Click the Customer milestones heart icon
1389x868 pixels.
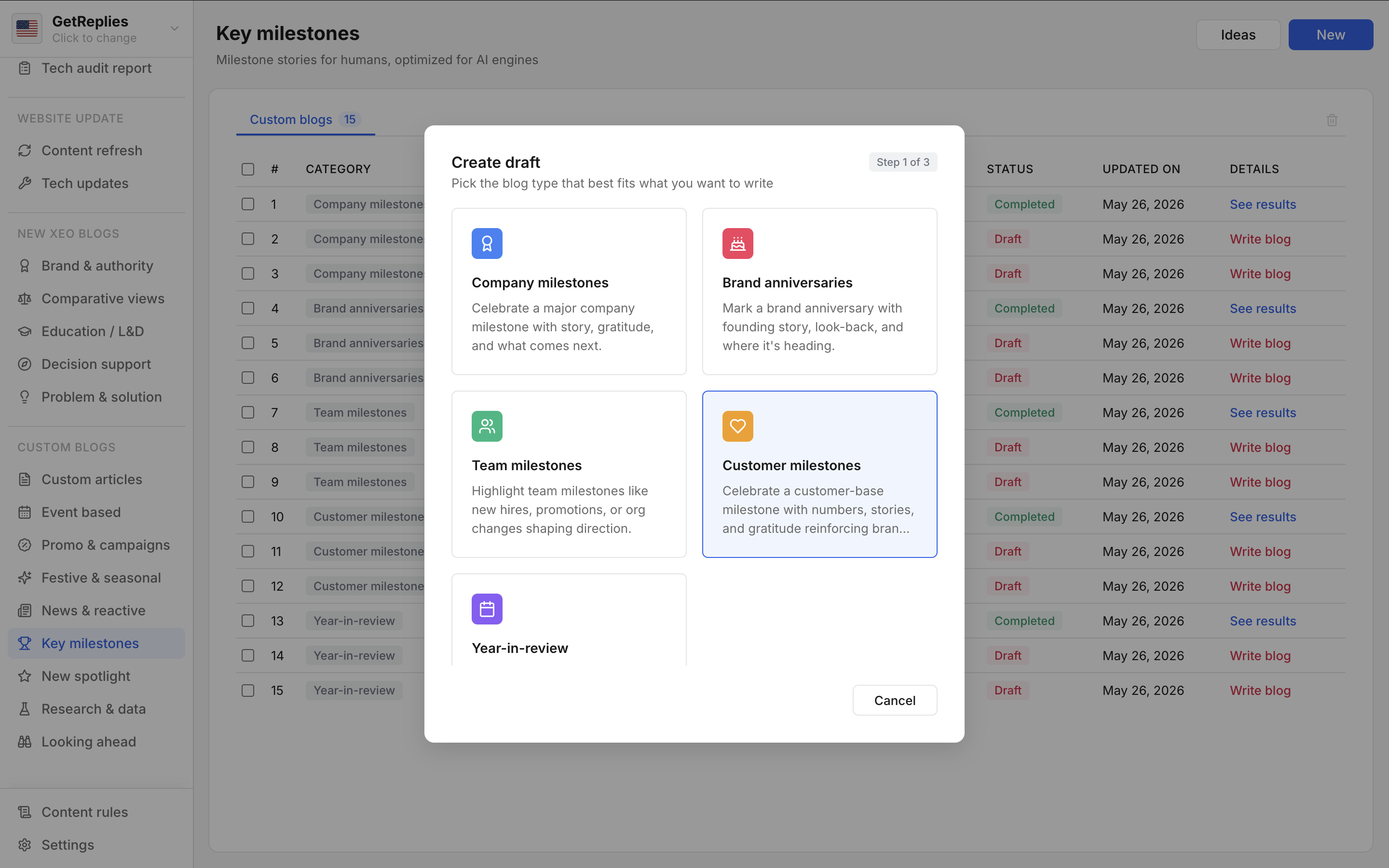point(737,426)
